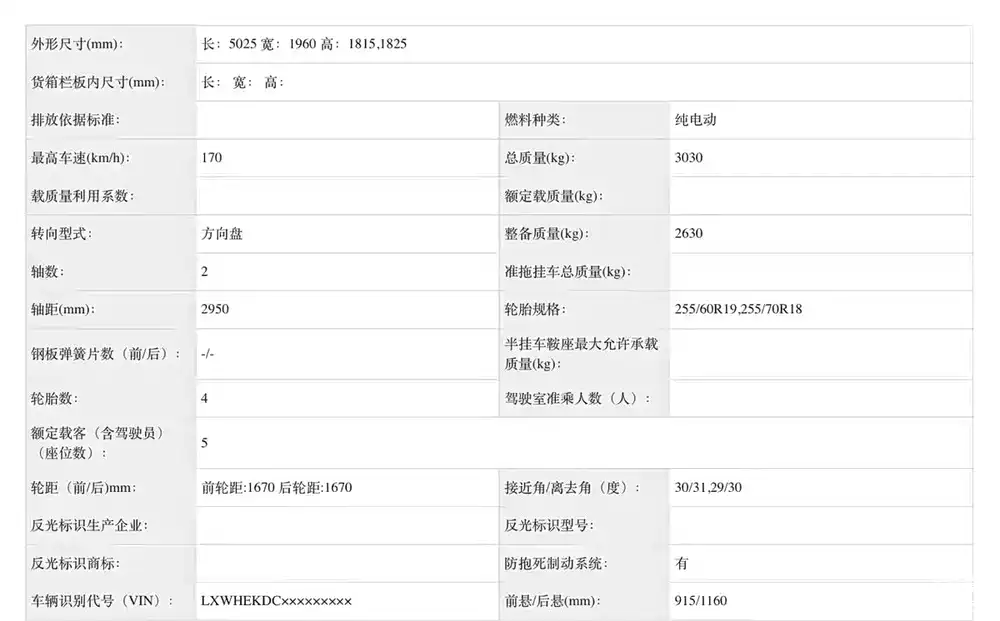Viewport: 1000px width, 621px height.
Task: Click the approach/departure angle value 30/31,29/30
Action: pyautogui.click(x=709, y=488)
